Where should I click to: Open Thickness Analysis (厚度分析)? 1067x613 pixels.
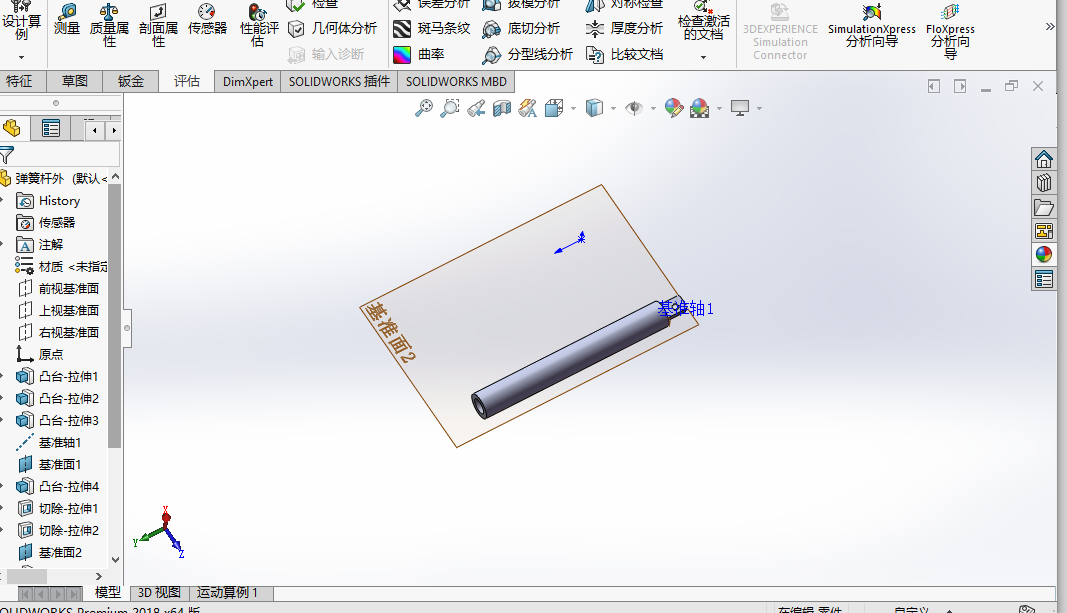coord(624,29)
